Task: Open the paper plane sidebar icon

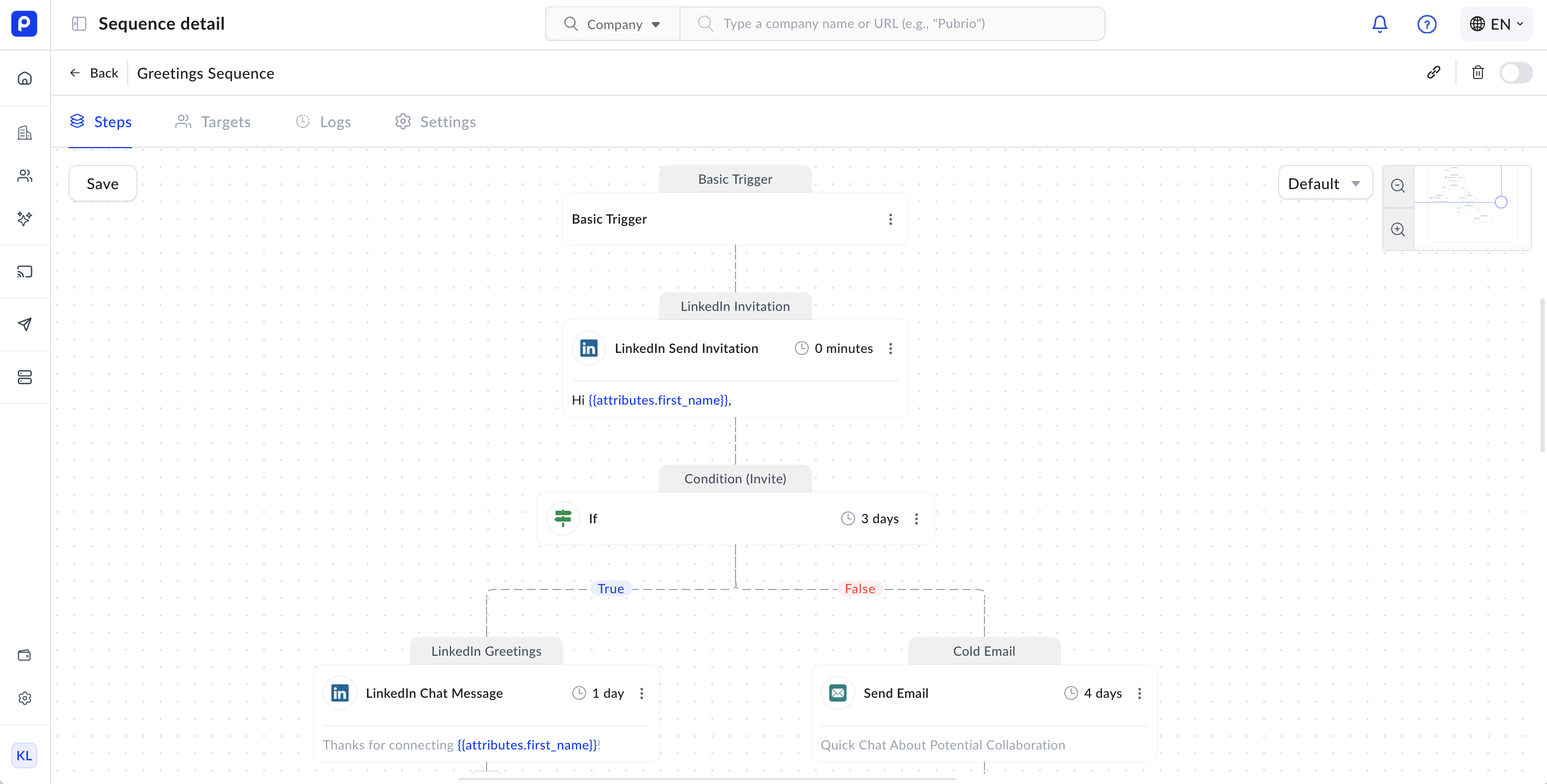Action: point(25,324)
